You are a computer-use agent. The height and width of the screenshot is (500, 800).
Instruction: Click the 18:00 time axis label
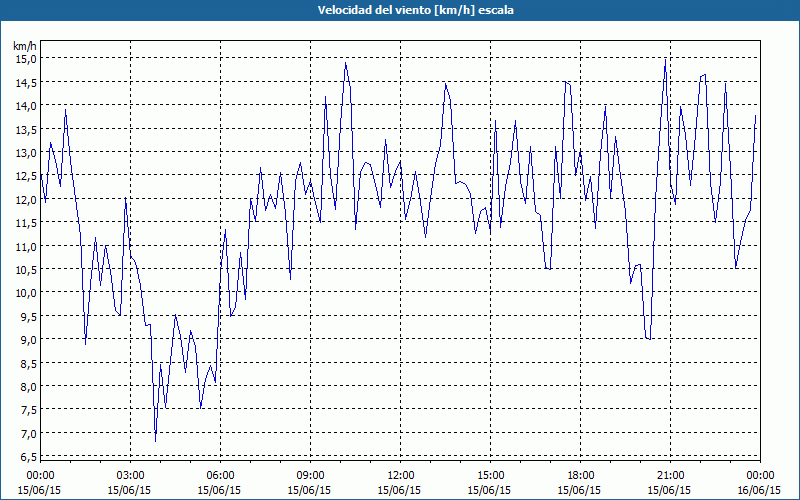click(x=580, y=476)
